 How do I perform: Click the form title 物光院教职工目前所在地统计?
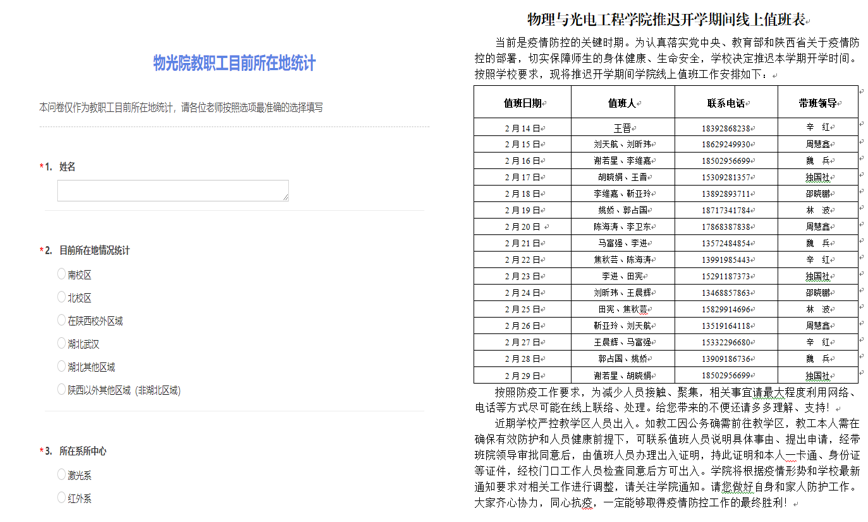tap(234, 63)
